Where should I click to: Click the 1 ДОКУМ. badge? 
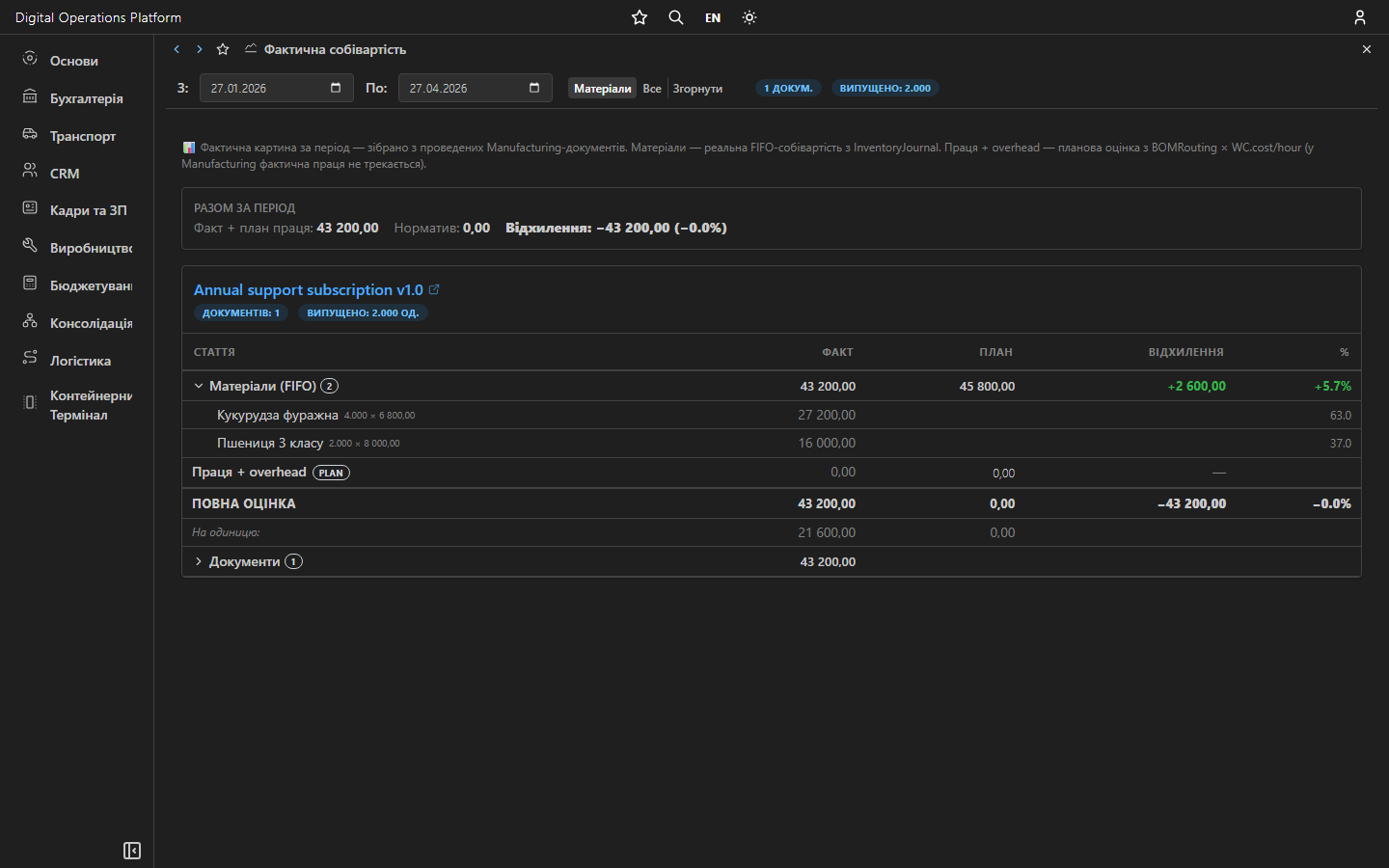tap(788, 88)
